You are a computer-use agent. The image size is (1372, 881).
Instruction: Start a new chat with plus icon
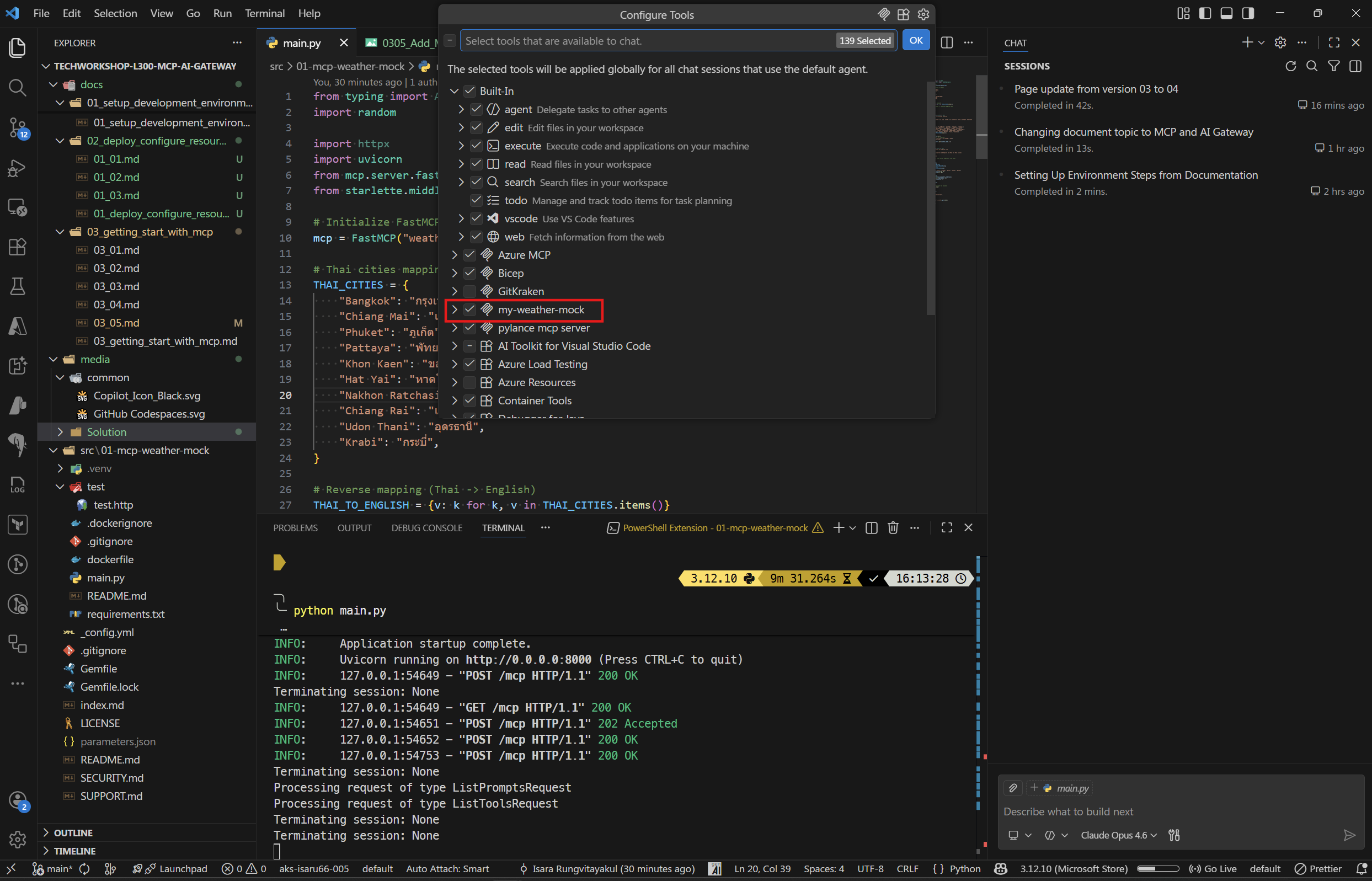[x=1247, y=42]
